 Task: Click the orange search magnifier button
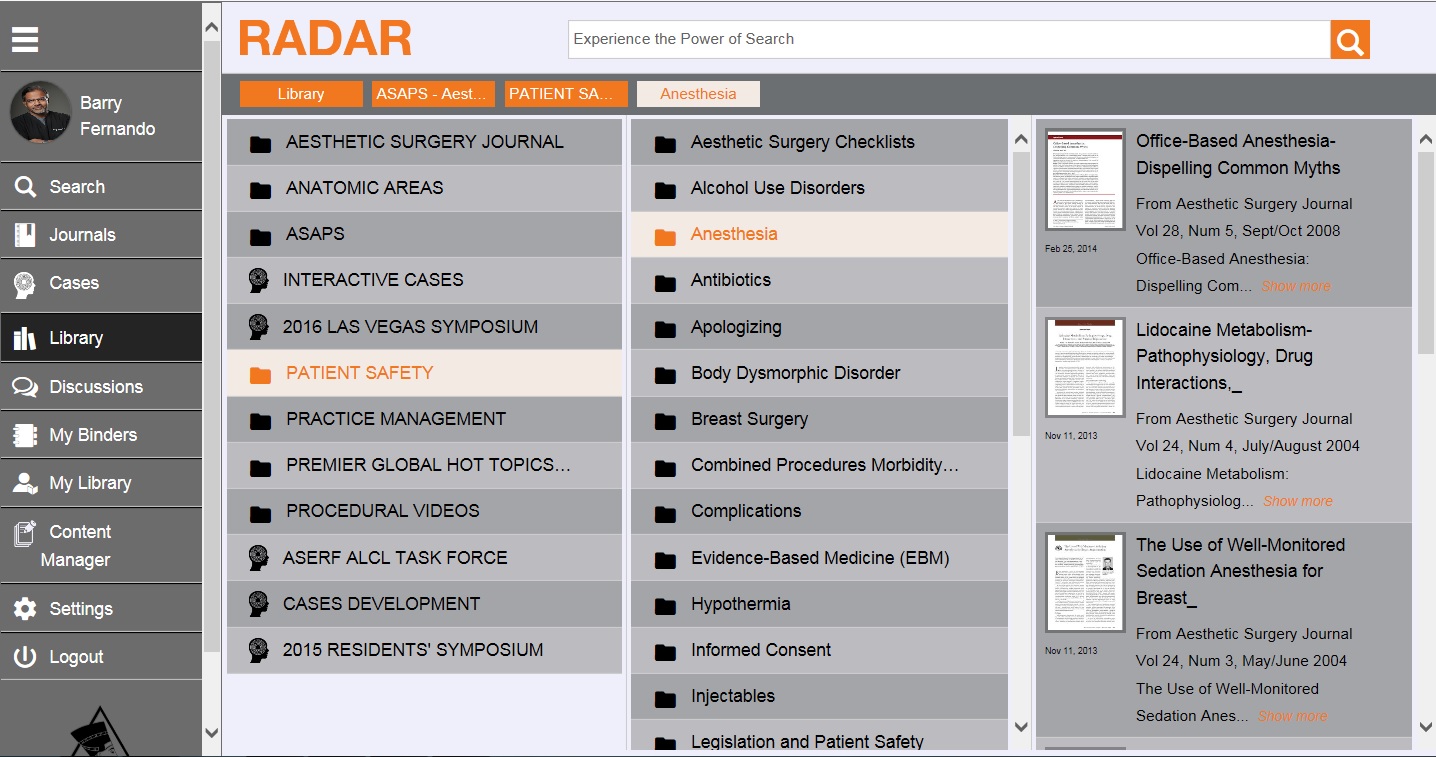(x=1350, y=40)
